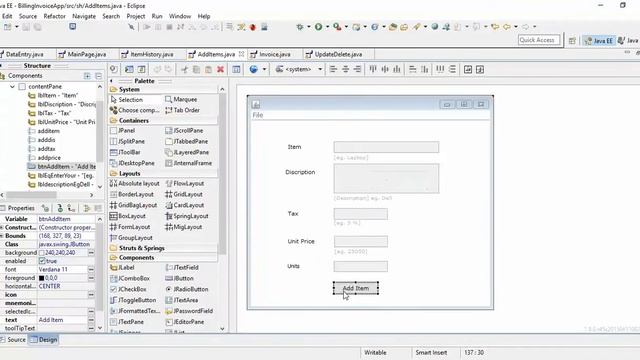Select GridBagLayout in Palette

[133, 205]
